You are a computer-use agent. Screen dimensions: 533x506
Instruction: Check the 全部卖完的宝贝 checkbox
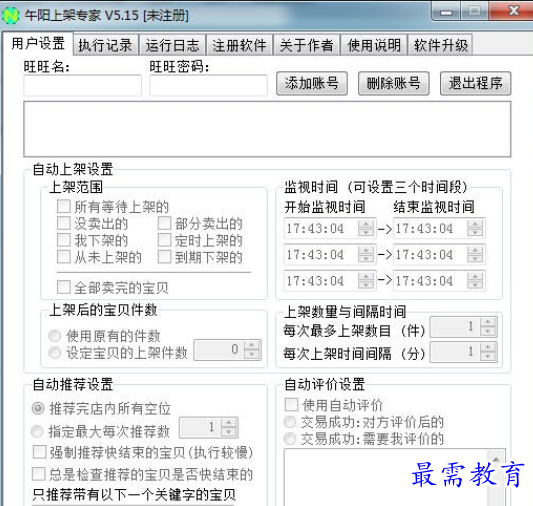pyautogui.click(x=64, y=287)
